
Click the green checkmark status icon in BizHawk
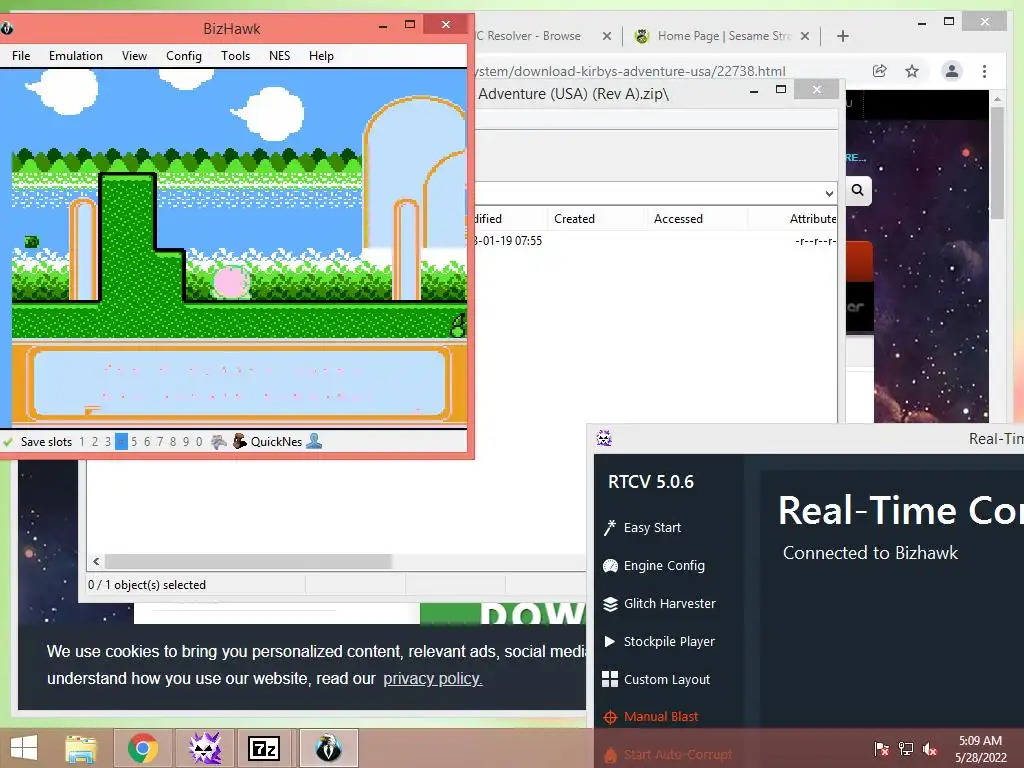click(x=8, y=441)
